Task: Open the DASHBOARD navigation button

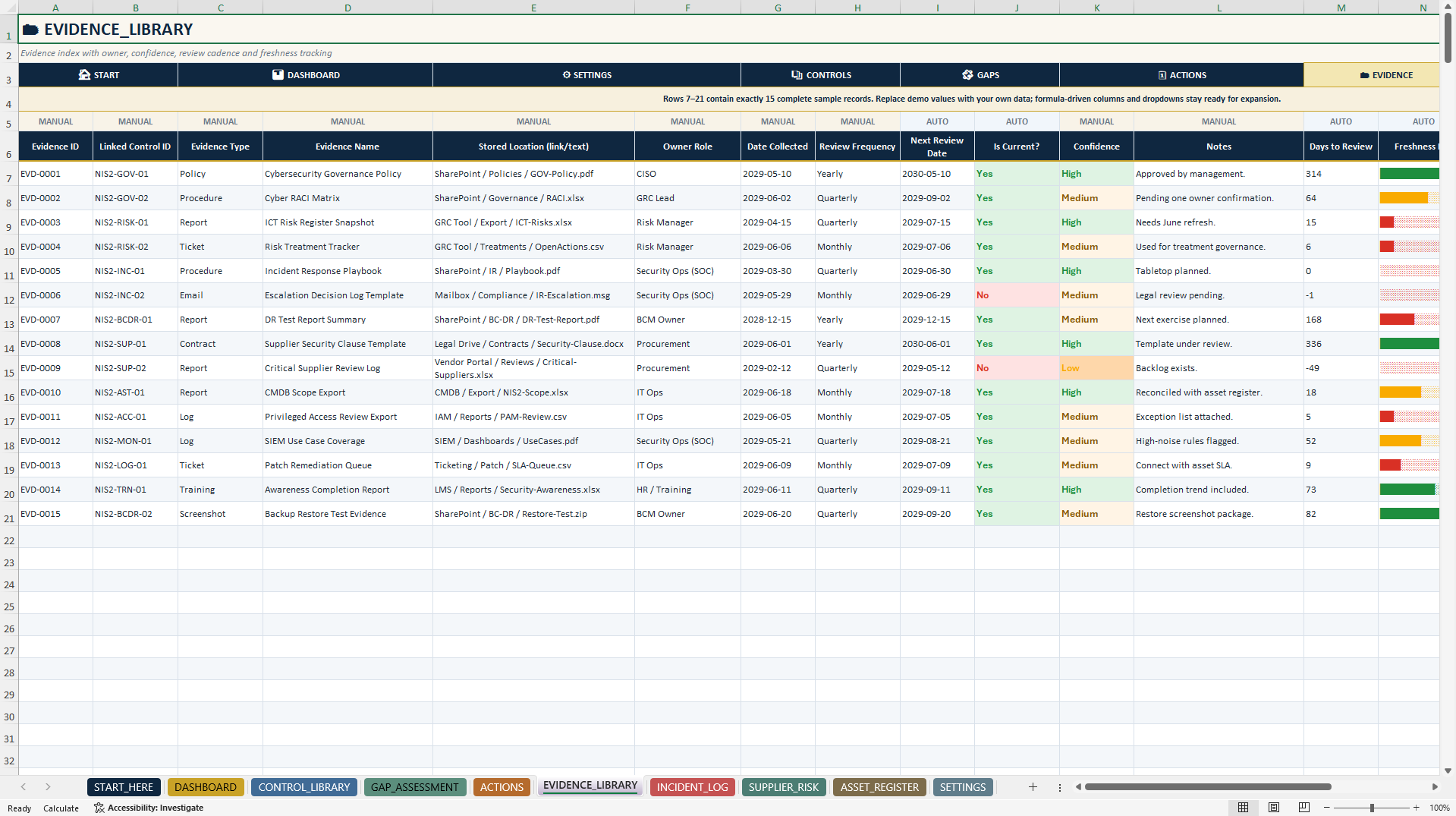Action: coord(306,75)
